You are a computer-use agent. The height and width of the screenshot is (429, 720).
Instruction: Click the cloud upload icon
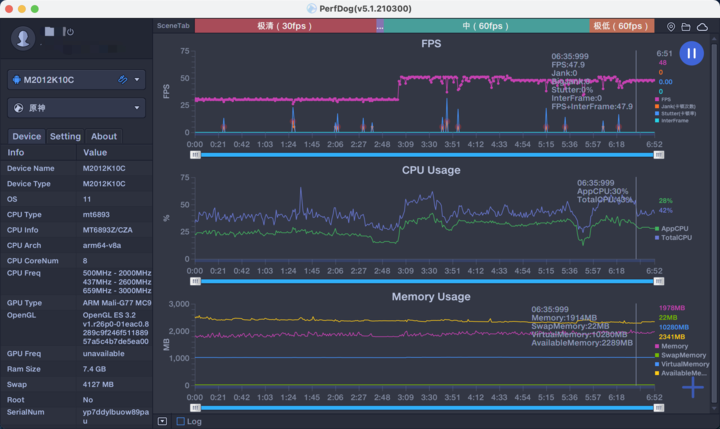tap(700, 27)
